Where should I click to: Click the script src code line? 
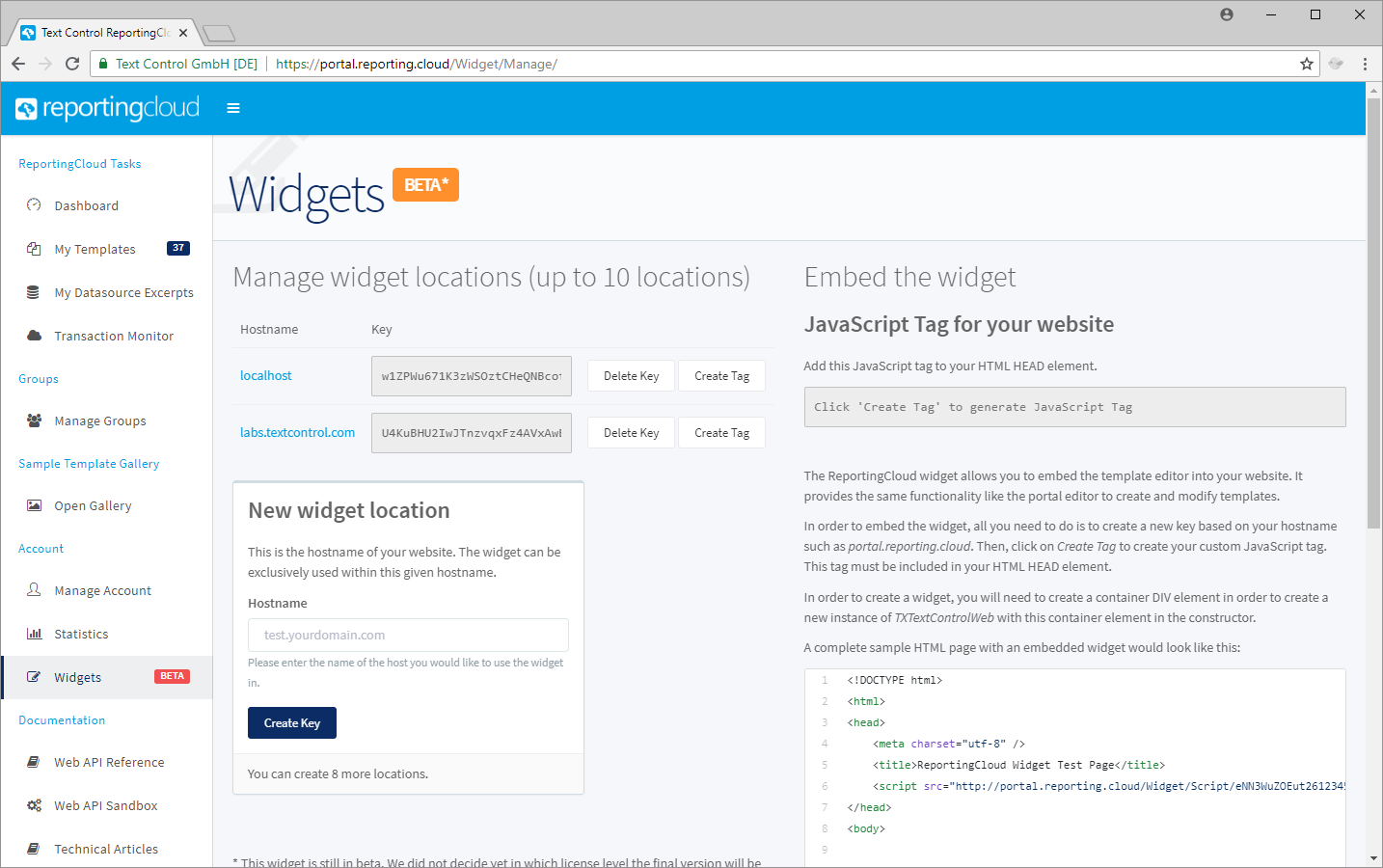1096,786
